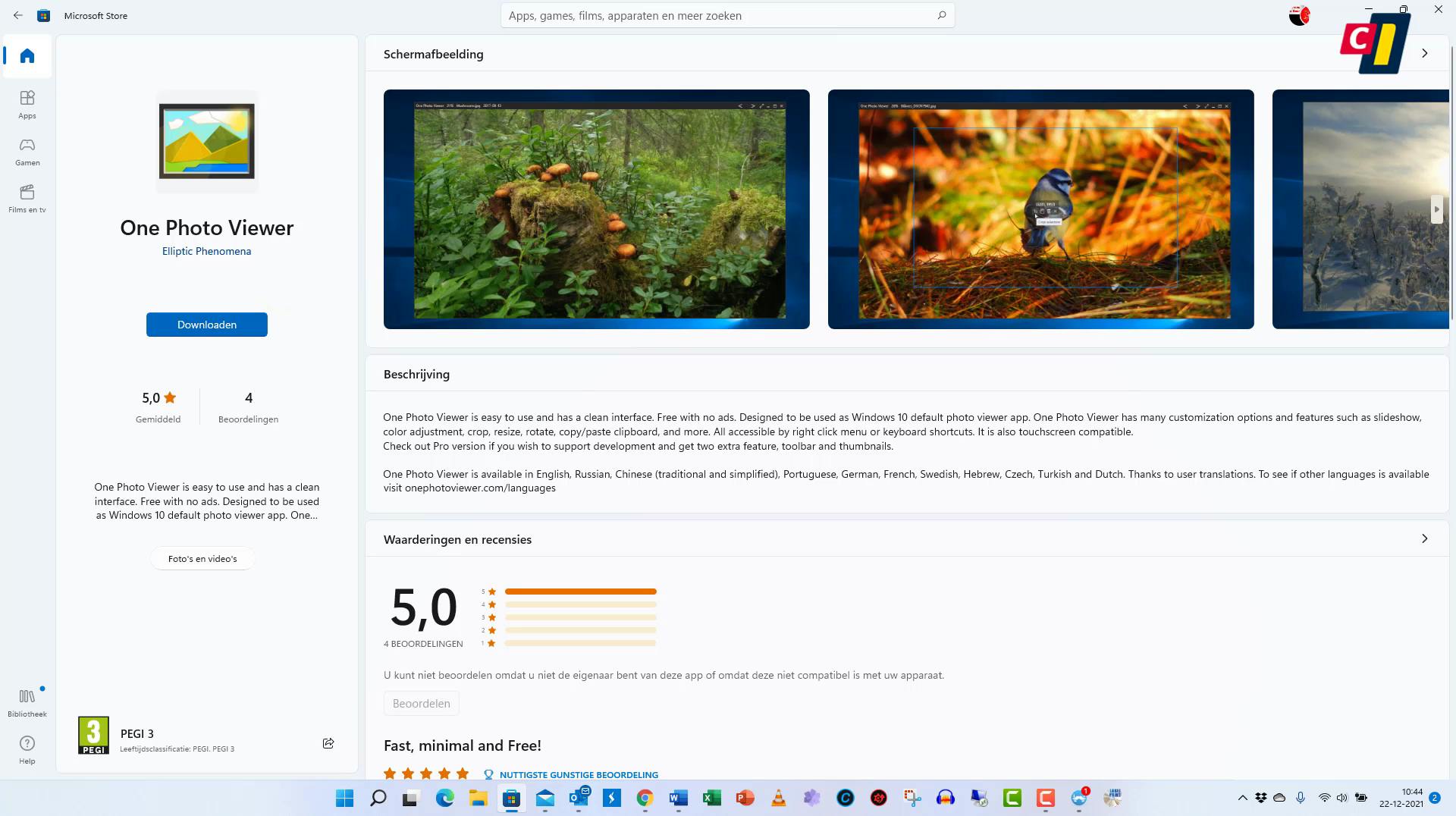Click the PEGI 3 rating badge

pos(93,736)
